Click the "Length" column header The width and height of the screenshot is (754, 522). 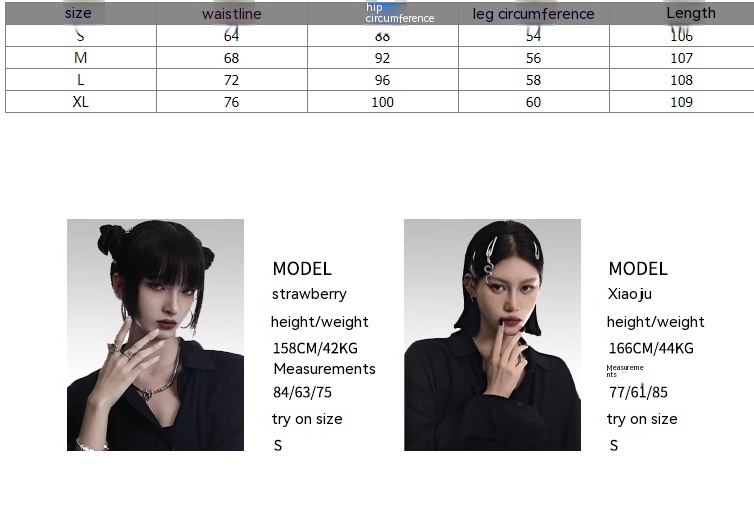pos(690,13)
